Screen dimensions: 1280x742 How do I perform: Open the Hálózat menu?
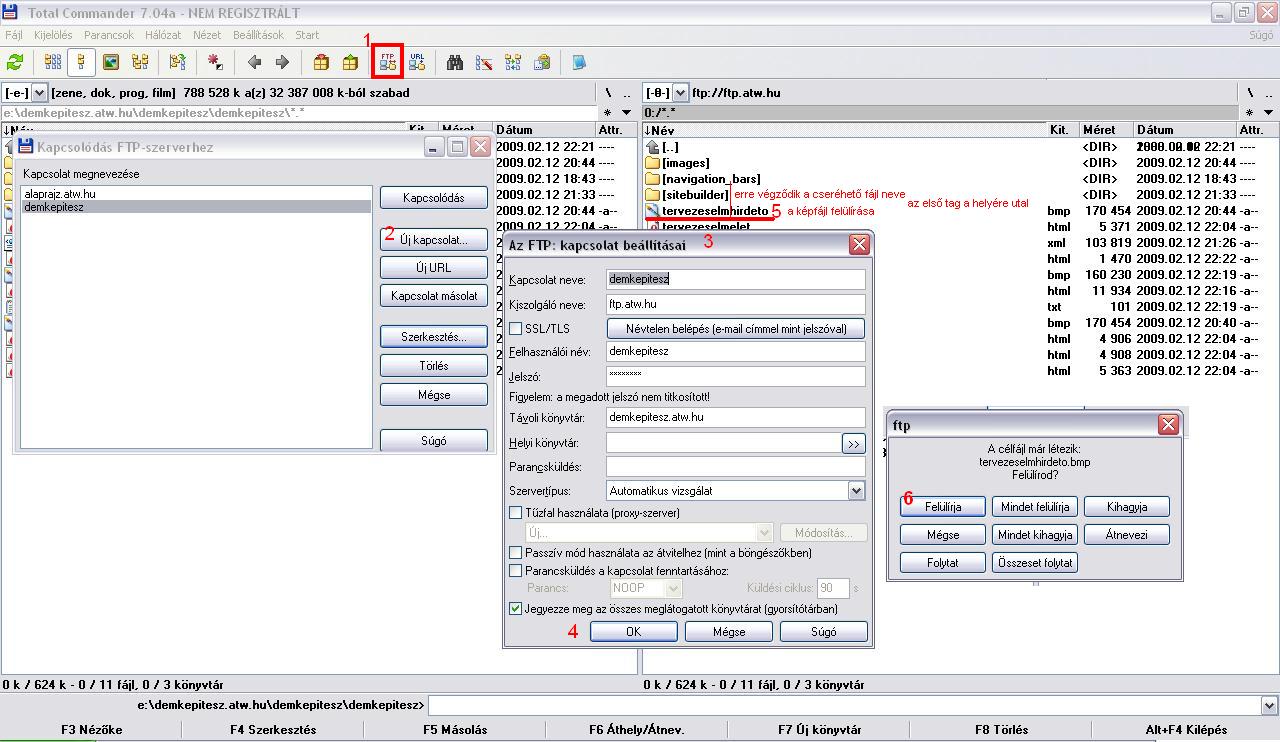(x=163, y=35)
